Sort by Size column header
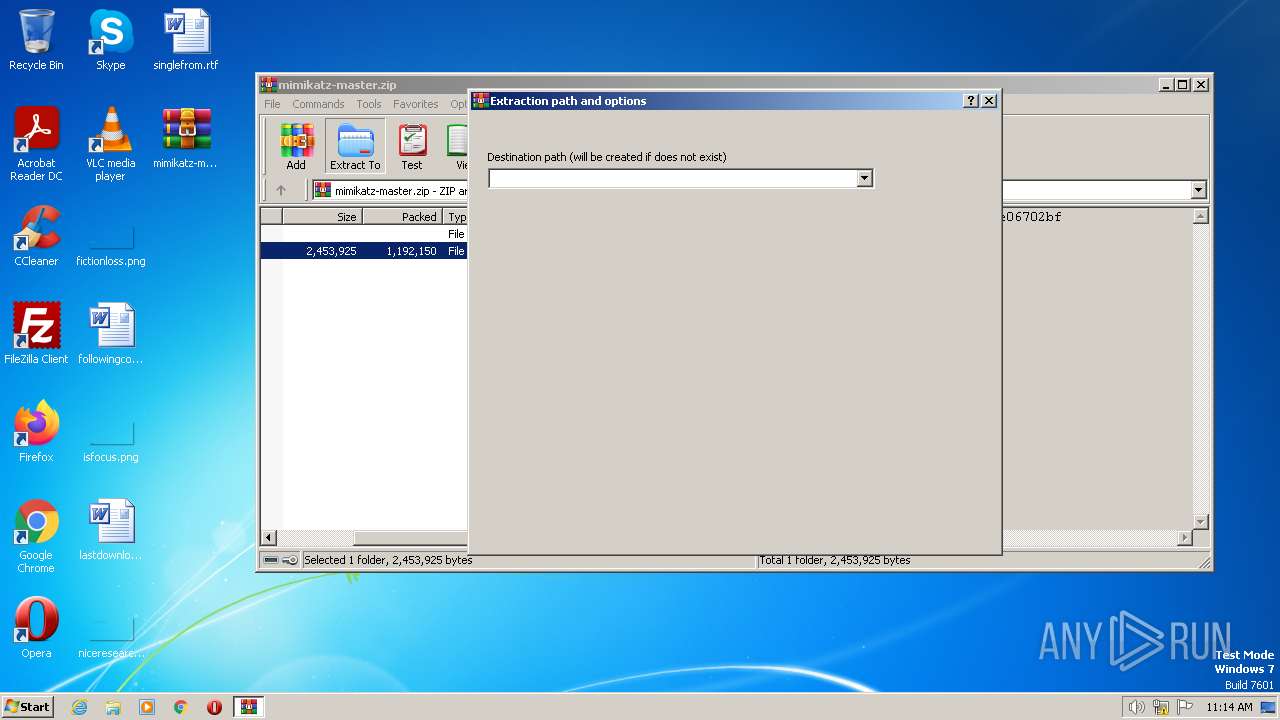Image resolution: width=1280 pixels, height=720 pixels. pyautogui.click(x=322, y=217)
